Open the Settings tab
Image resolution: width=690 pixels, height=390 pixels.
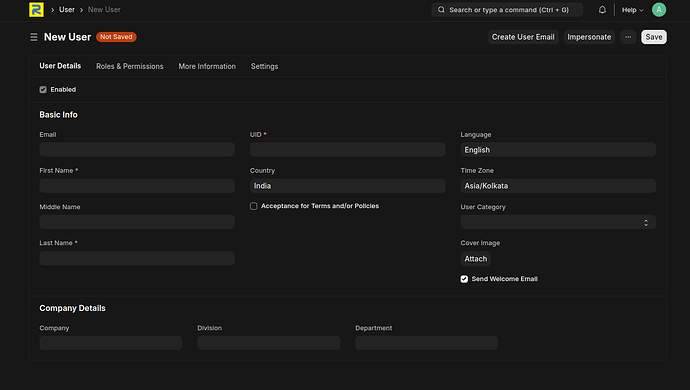(264, 66)
